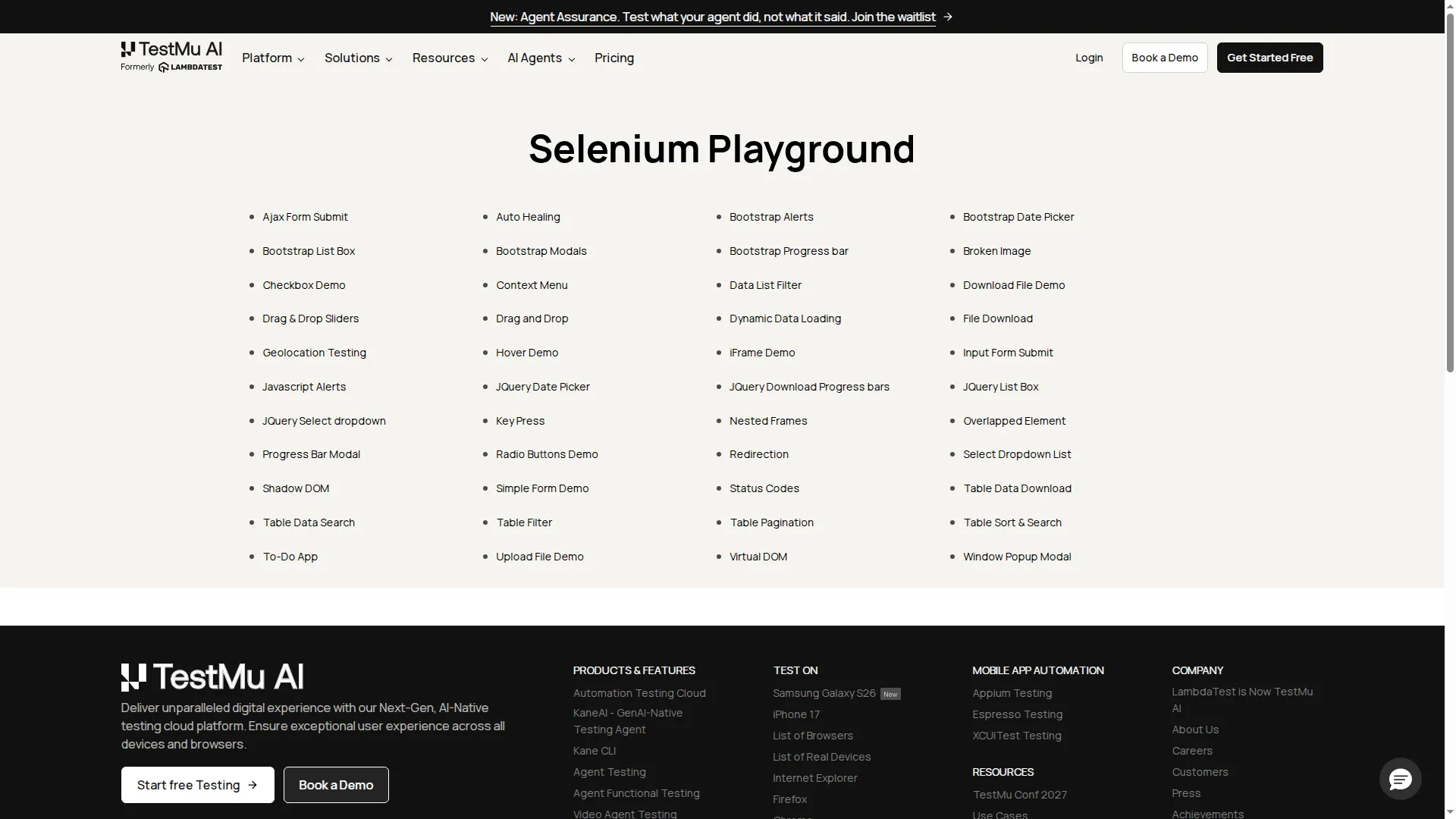Open the Agent Assurance waitlist banner link
Screen dimensions: 1456x819
713,17
